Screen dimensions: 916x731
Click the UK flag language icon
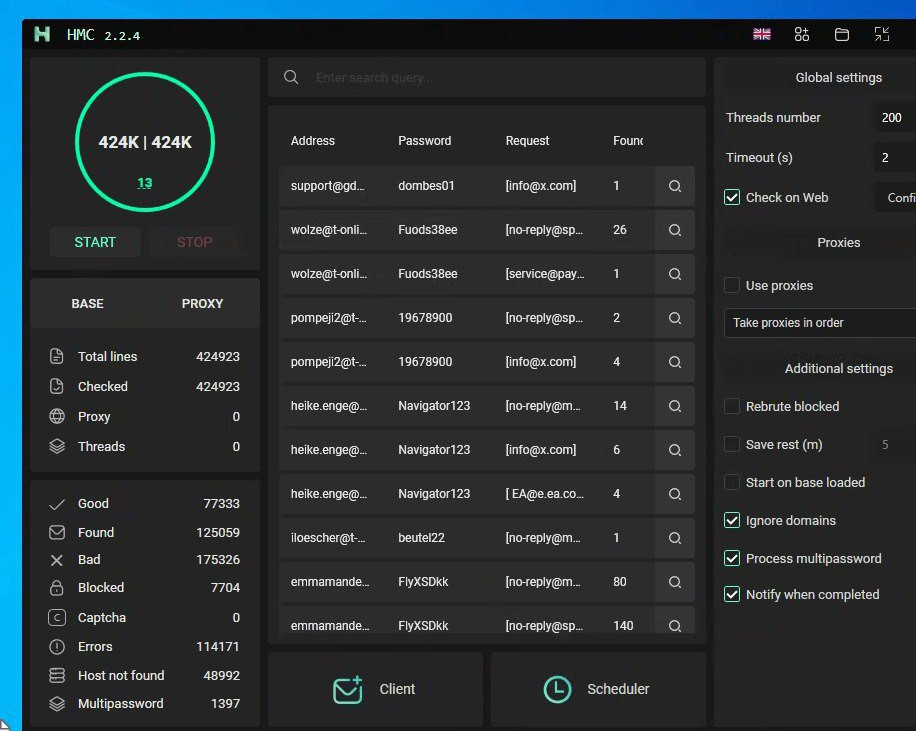(762, 34)
